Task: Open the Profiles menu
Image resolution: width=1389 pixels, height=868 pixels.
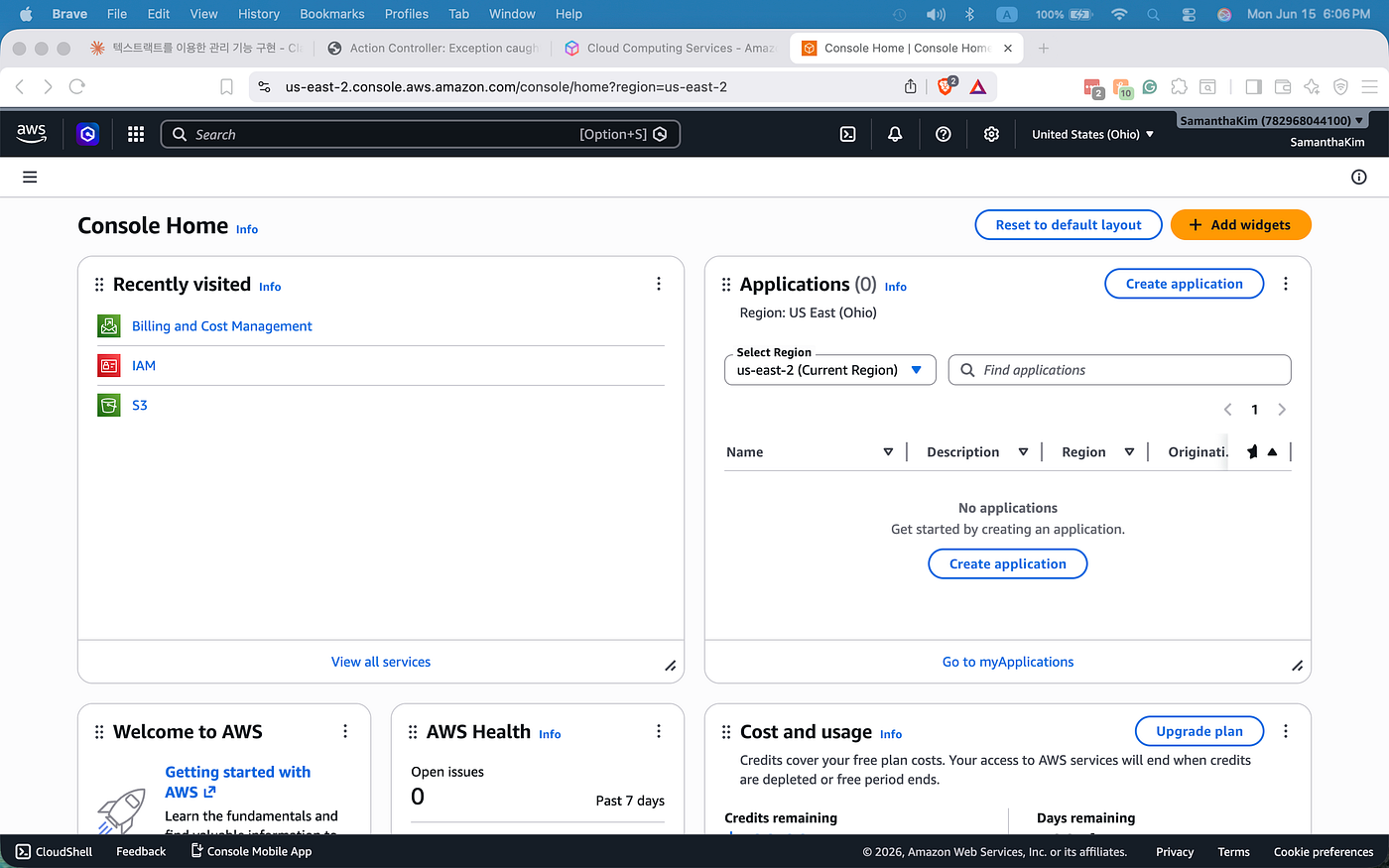Action: point(407,14)
